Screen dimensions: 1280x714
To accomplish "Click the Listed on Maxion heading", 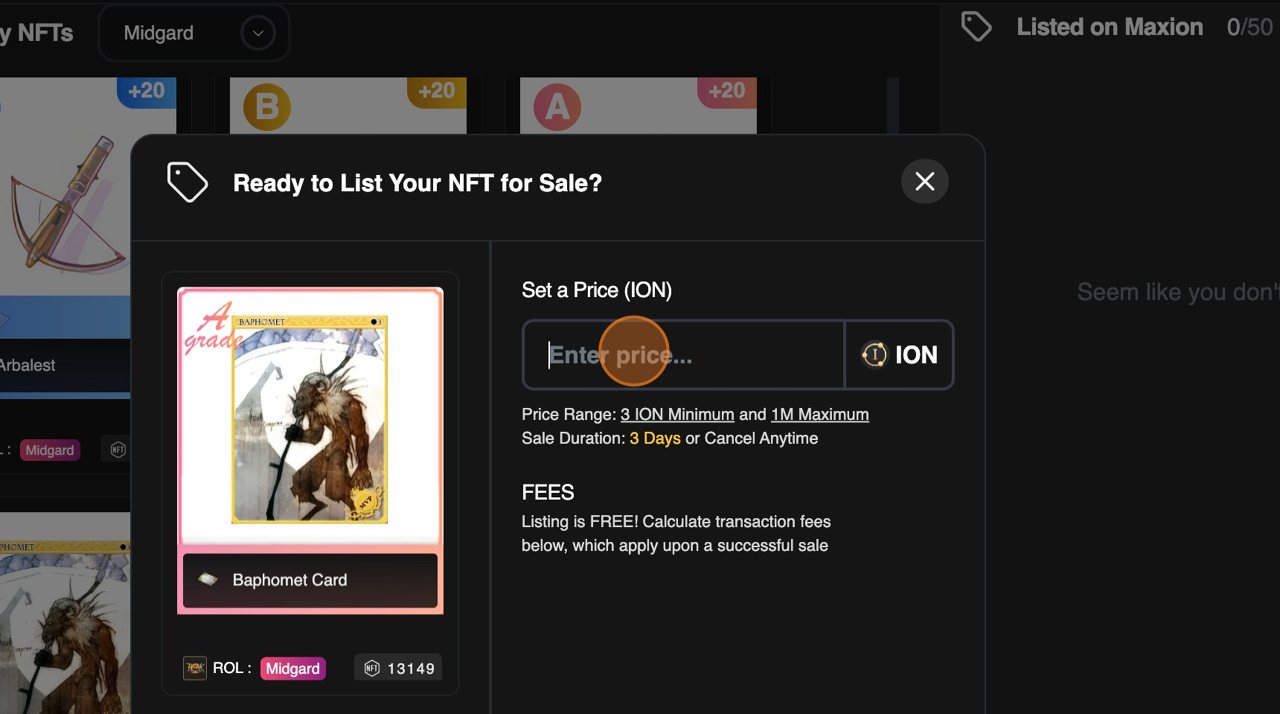I will (x=1109, y=27).
